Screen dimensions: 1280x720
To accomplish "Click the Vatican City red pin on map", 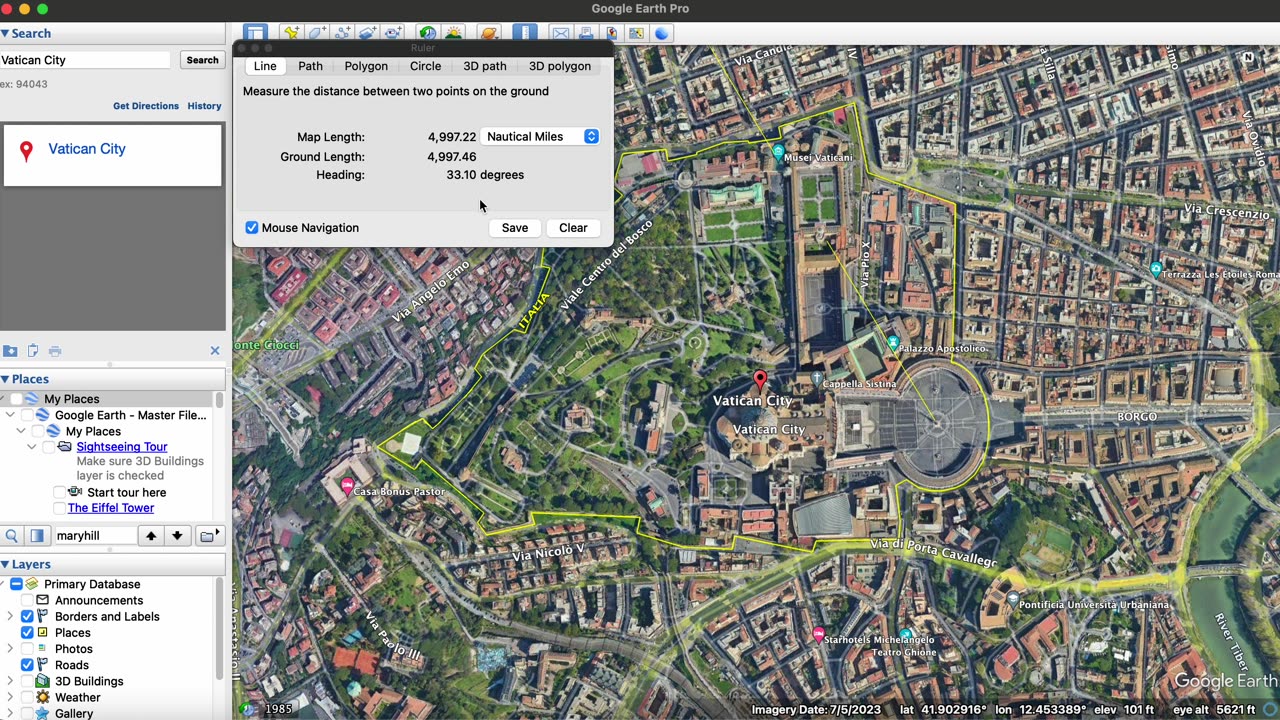I will (760, 380).
